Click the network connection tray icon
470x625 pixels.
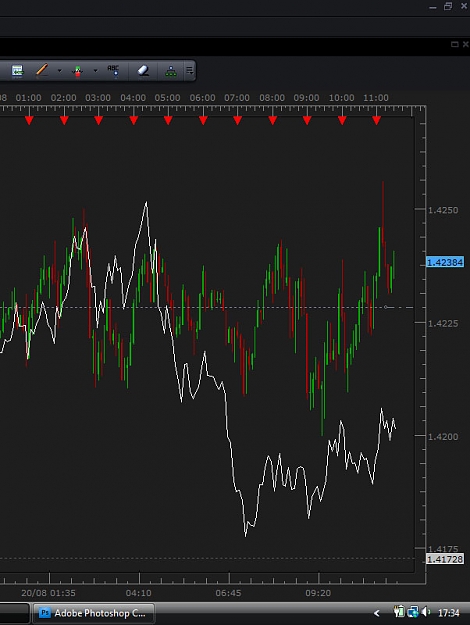point(413,612)
